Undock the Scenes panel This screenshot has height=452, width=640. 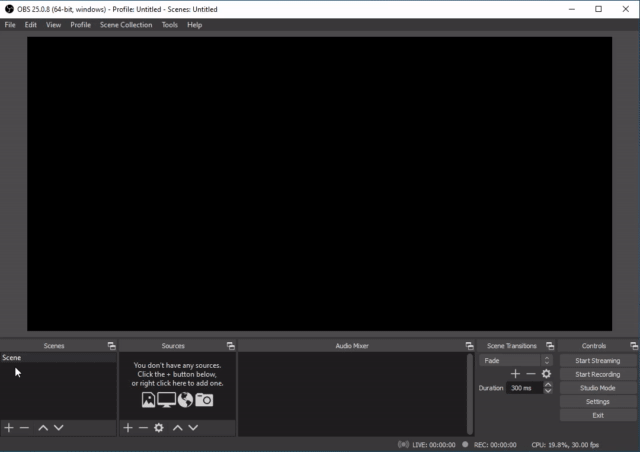tap(111, 346)
